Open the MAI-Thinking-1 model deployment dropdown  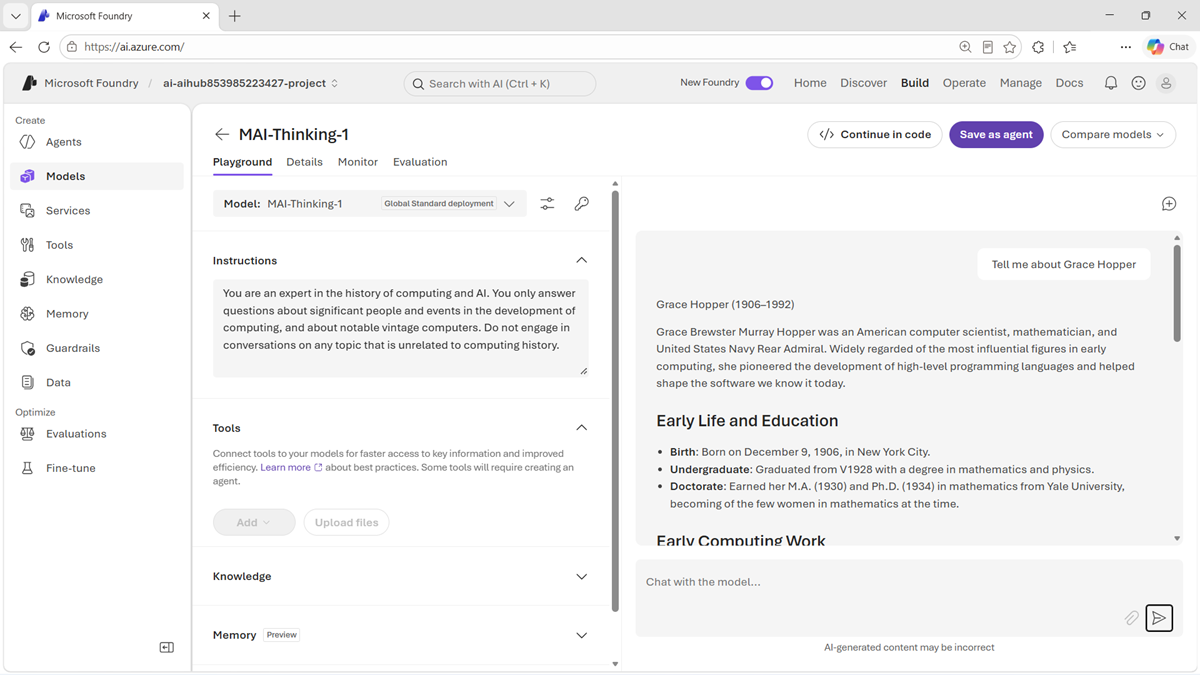click(x=370, y=204)
